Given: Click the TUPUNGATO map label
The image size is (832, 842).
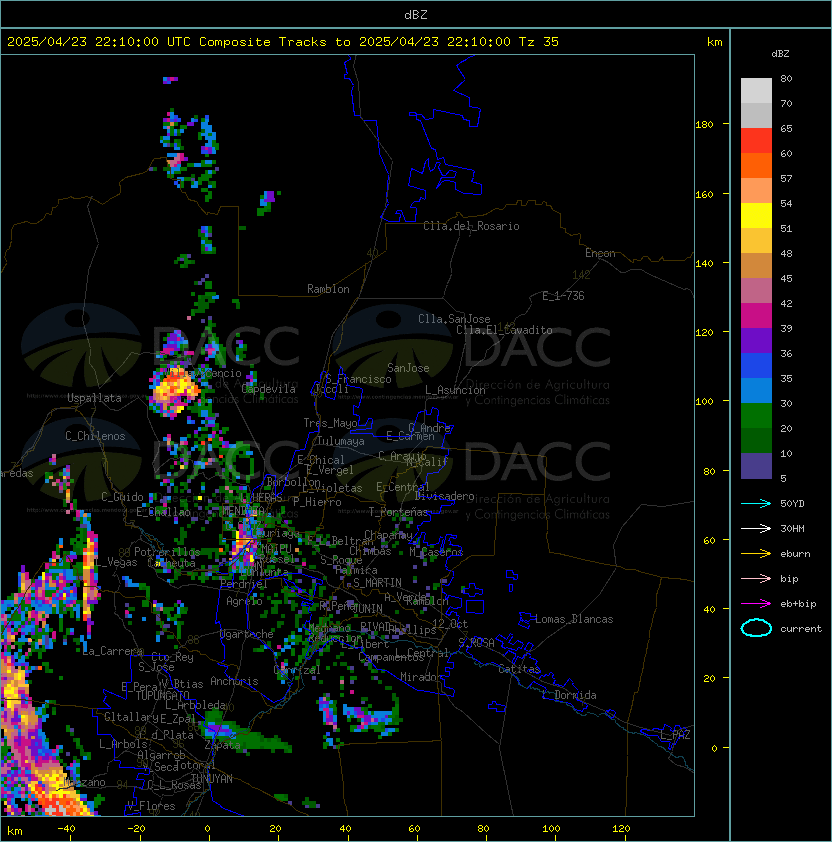Looking at the screenshot, I should [x=162, y=695].
